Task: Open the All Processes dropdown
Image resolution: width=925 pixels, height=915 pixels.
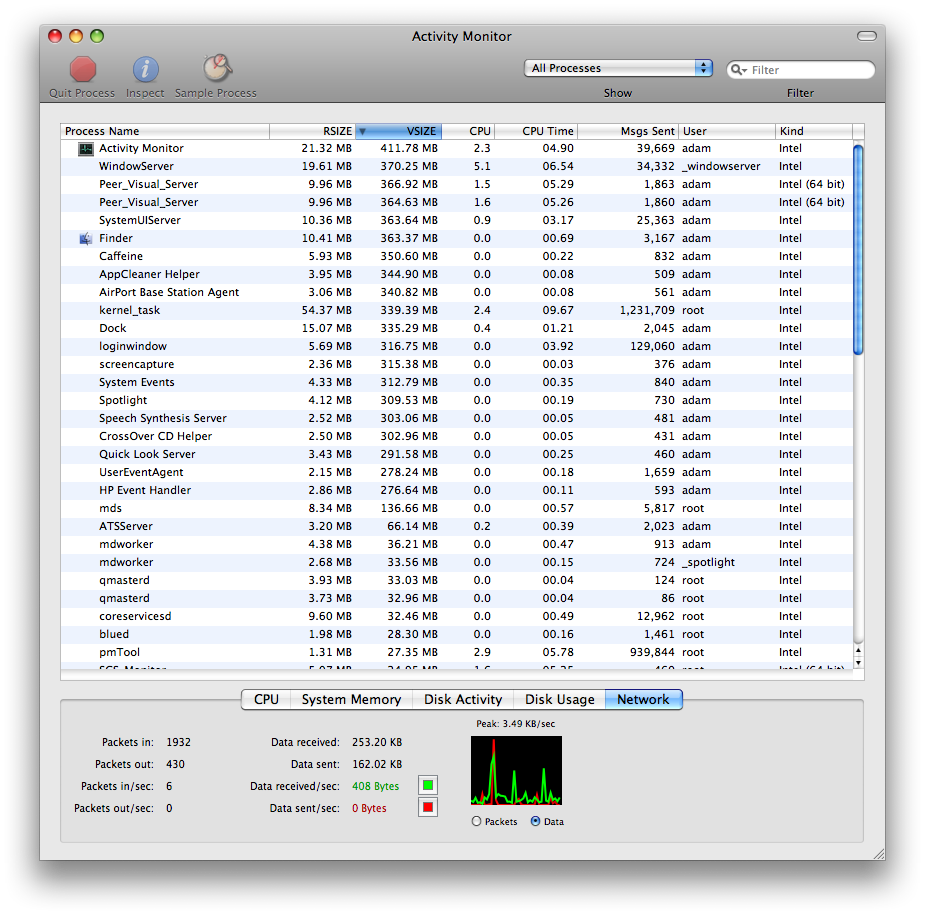Action: pyautogui.click(x=618, y=68)
